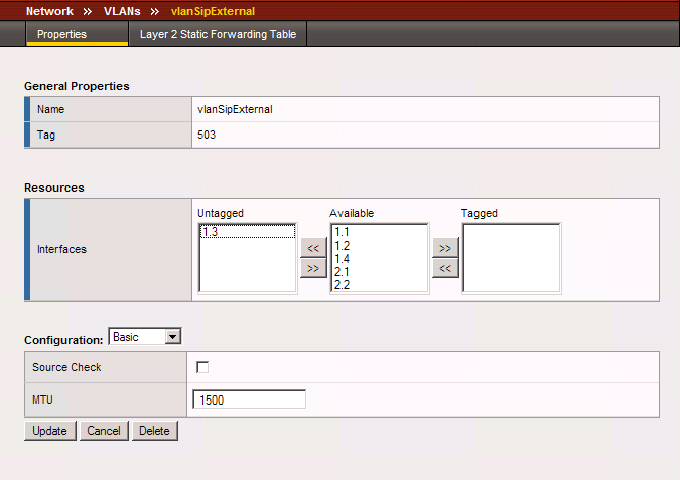
Task: Click the << button left of Tagged list
Action: tap(445, 268)
